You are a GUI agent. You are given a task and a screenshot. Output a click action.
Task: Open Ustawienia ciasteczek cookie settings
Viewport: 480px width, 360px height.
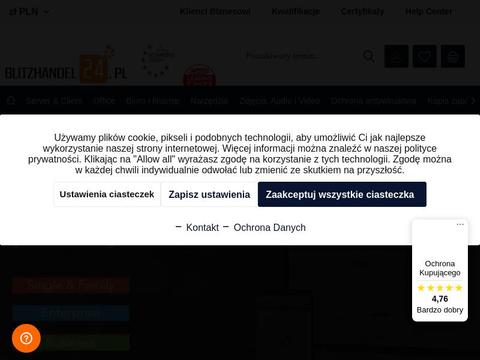coord(107,194)
